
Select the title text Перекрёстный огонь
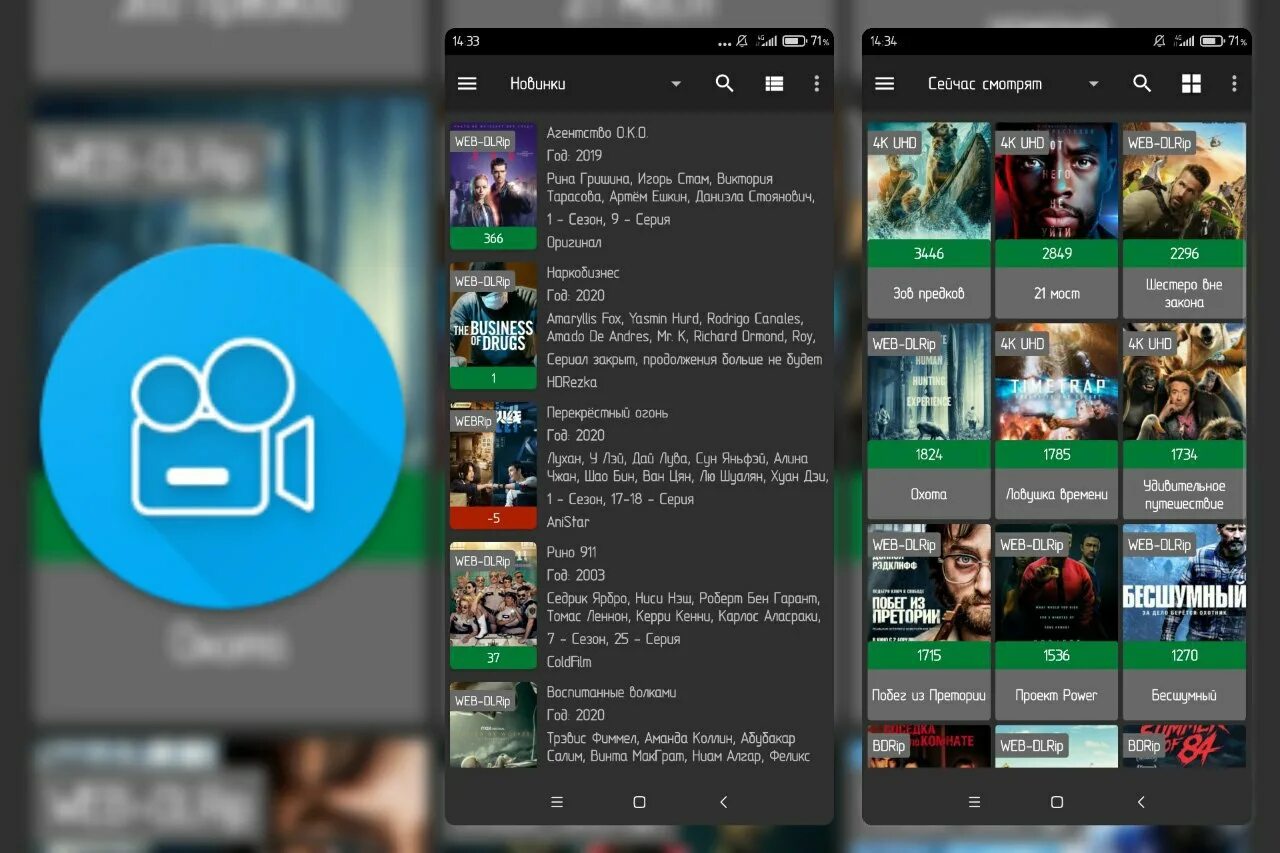[606, 413]
